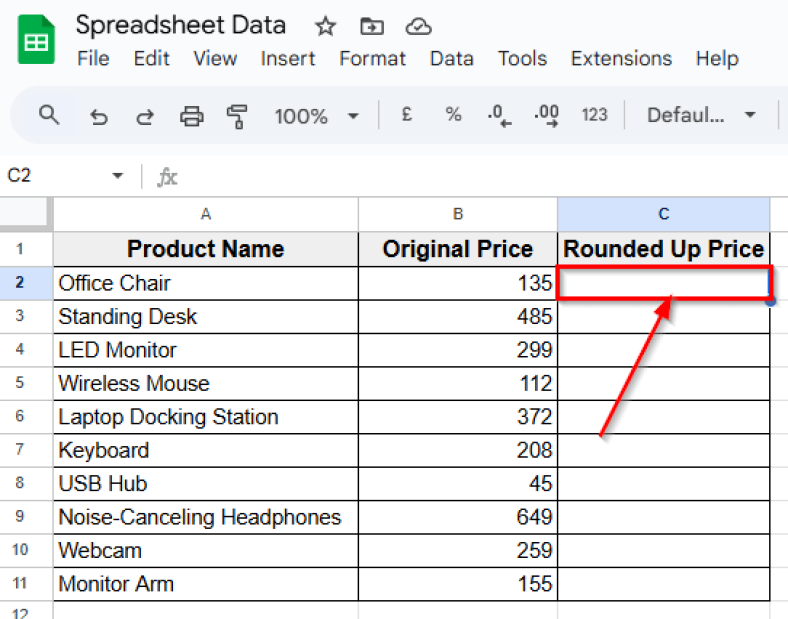Open the File menu
Image resolution: width=788 pixels, height=619 pixels.
[x=93, y=59]
